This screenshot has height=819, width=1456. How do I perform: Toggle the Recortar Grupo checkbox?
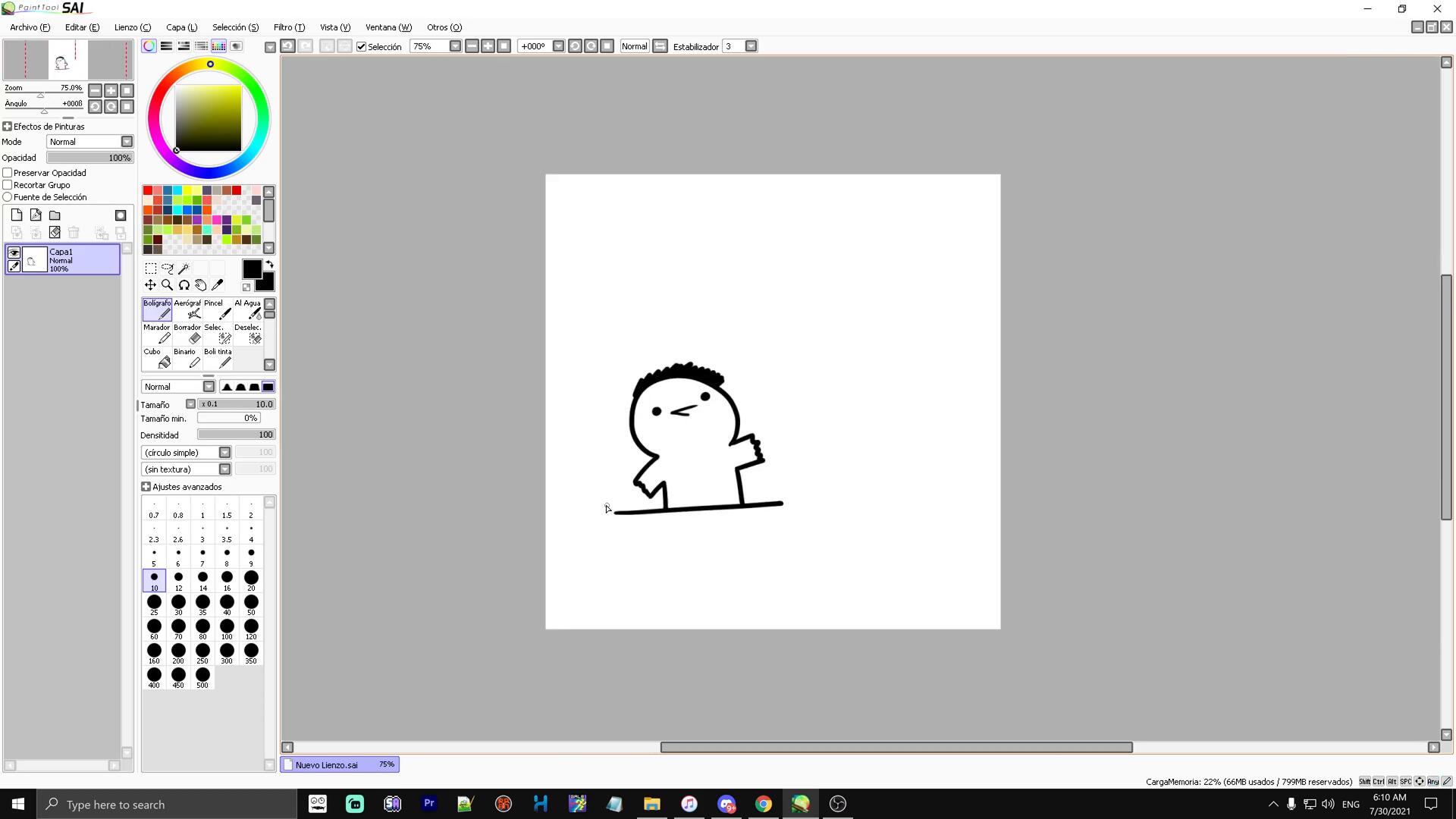(x=8, y=185)
